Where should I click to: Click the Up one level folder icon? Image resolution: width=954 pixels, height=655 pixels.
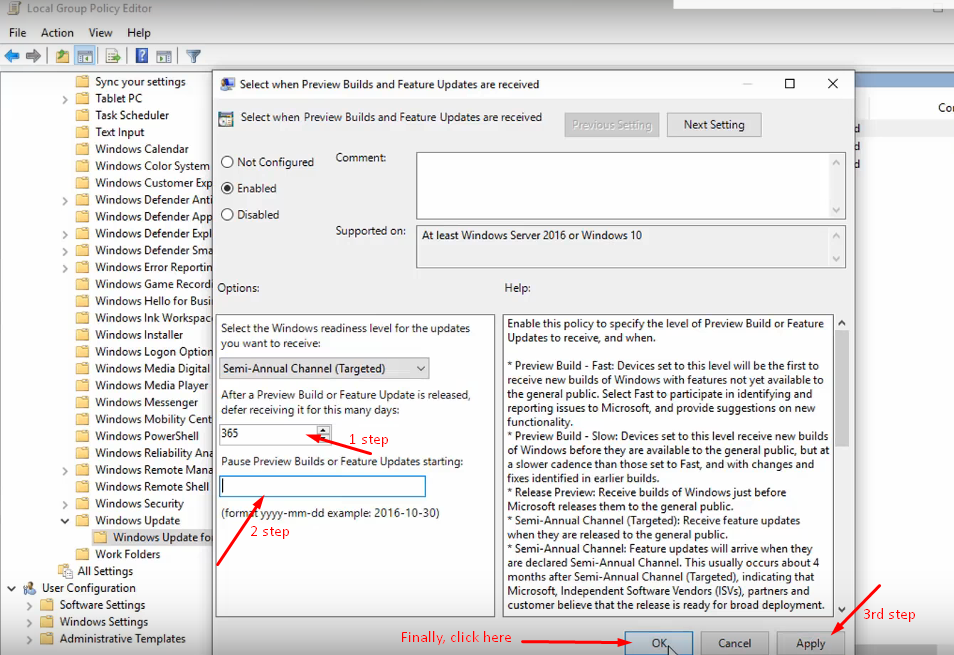[x=62, y=56]
